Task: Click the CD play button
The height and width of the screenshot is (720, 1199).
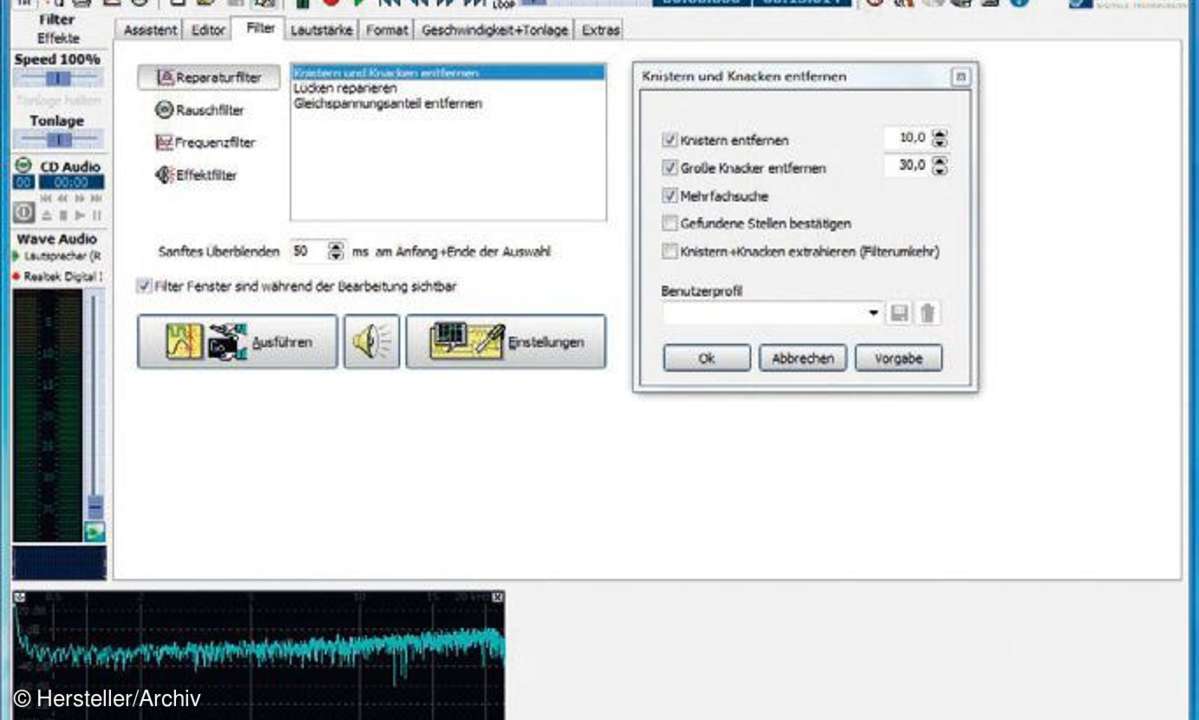Action: pos(80,216)
